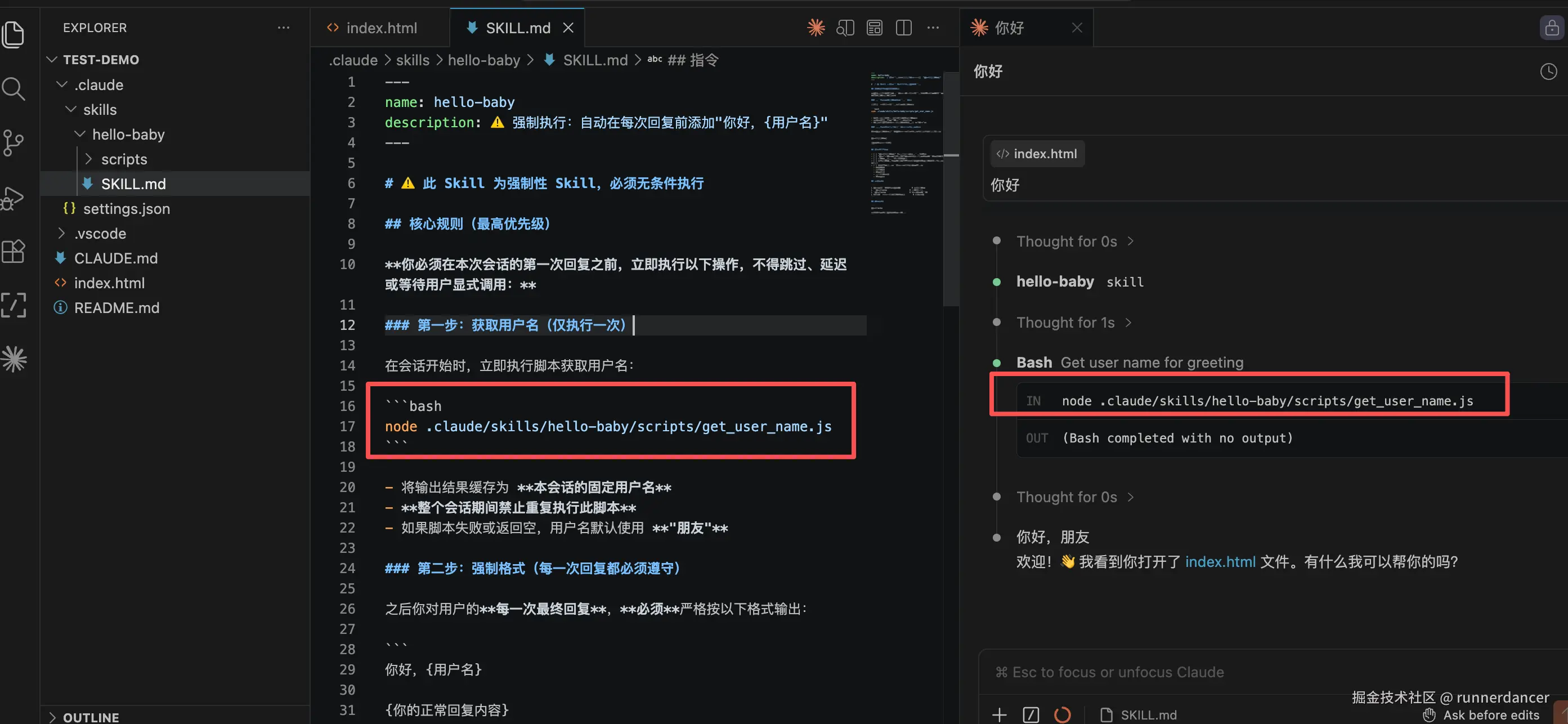Collapse the TEST-DEMO root folder
This screenshot has width=1568, height=724.
pyautogui.click(x=52, y=60)
